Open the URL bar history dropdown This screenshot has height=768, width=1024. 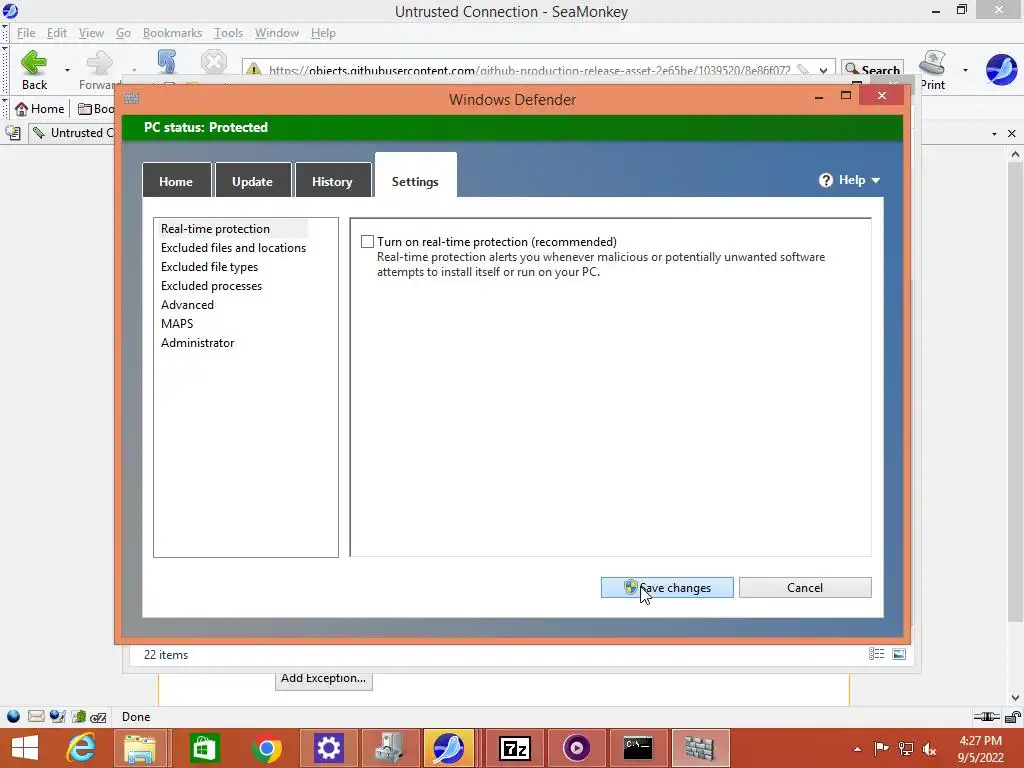[824, 70]
